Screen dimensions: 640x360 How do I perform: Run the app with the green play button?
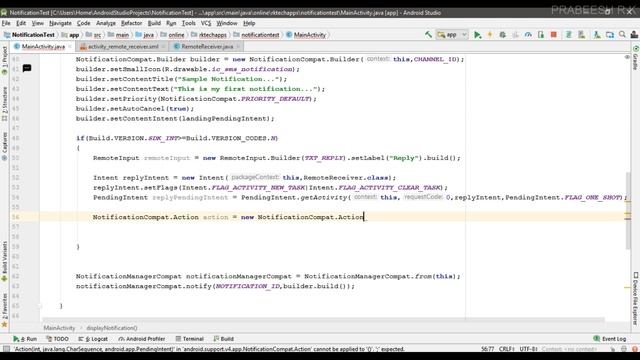tap(477, 35)
